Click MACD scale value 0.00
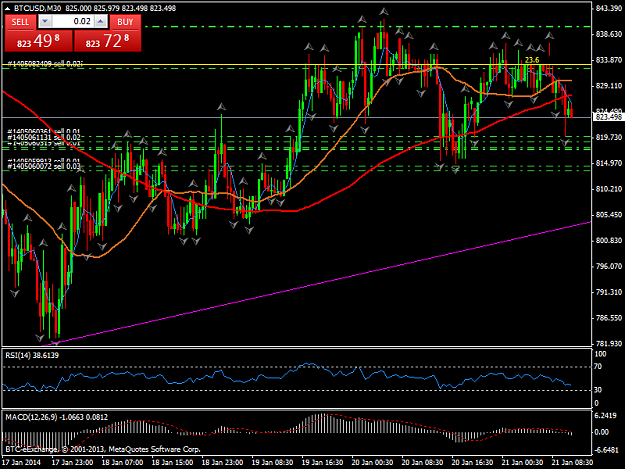Screen dimensions: 625x469 pyautogui.click(x=601, y=432)
